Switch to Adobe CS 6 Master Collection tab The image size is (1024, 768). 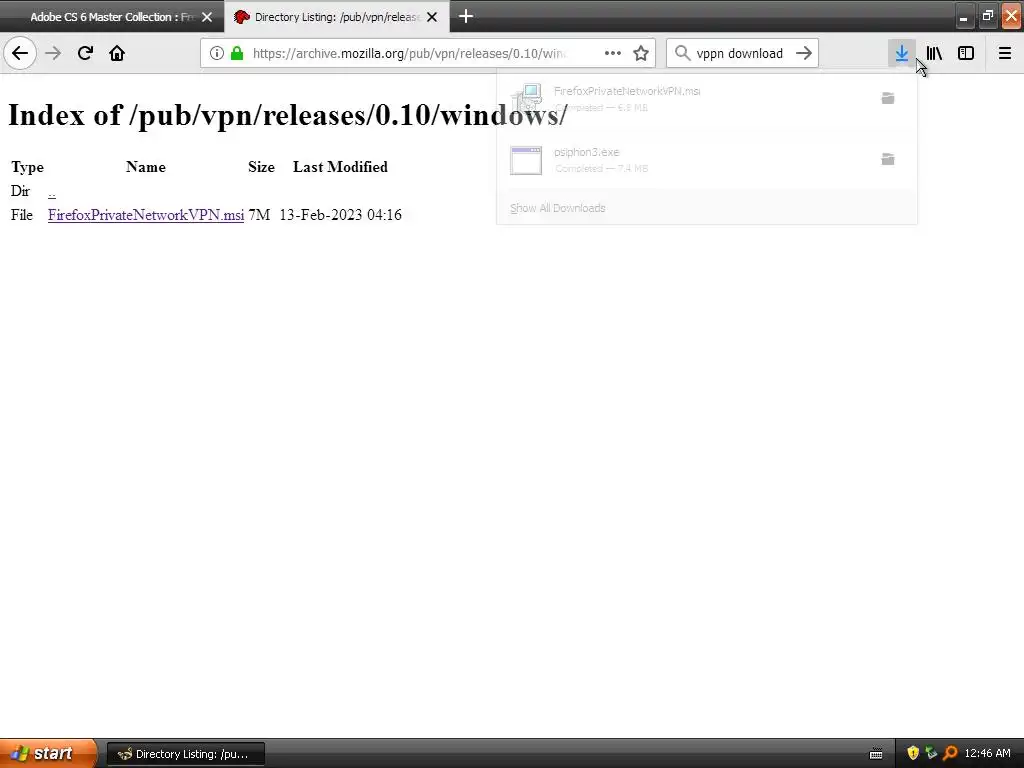(x=111, y=17)
